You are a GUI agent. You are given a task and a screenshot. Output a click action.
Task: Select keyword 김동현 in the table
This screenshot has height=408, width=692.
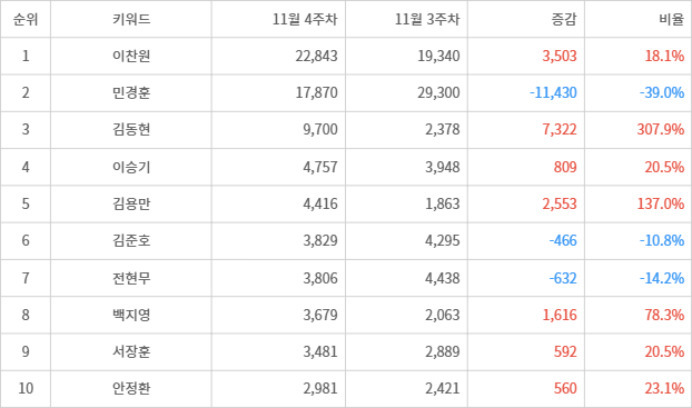point(132,130)
